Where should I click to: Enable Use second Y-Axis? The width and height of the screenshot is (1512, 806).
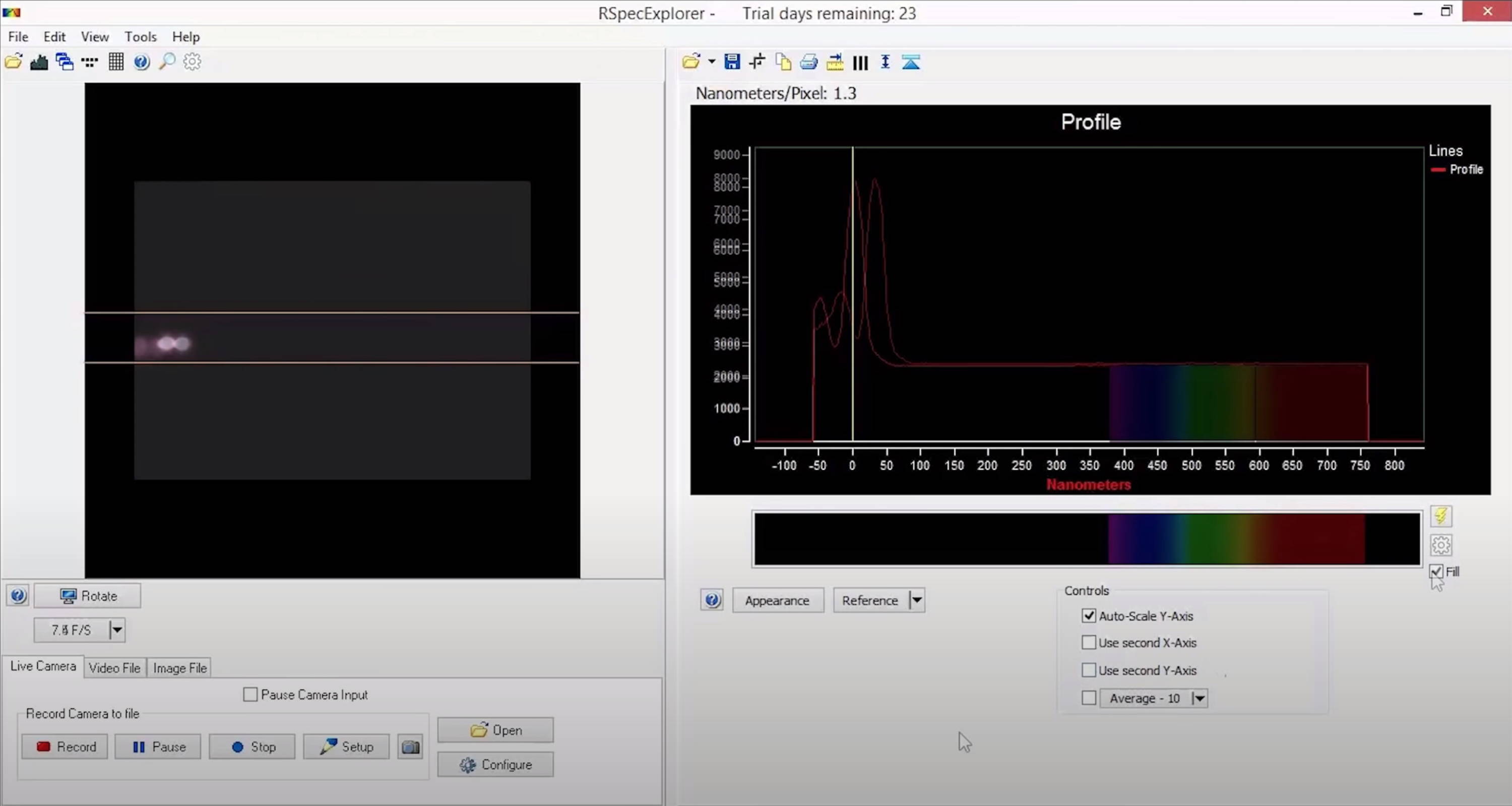coord(1089,669)
